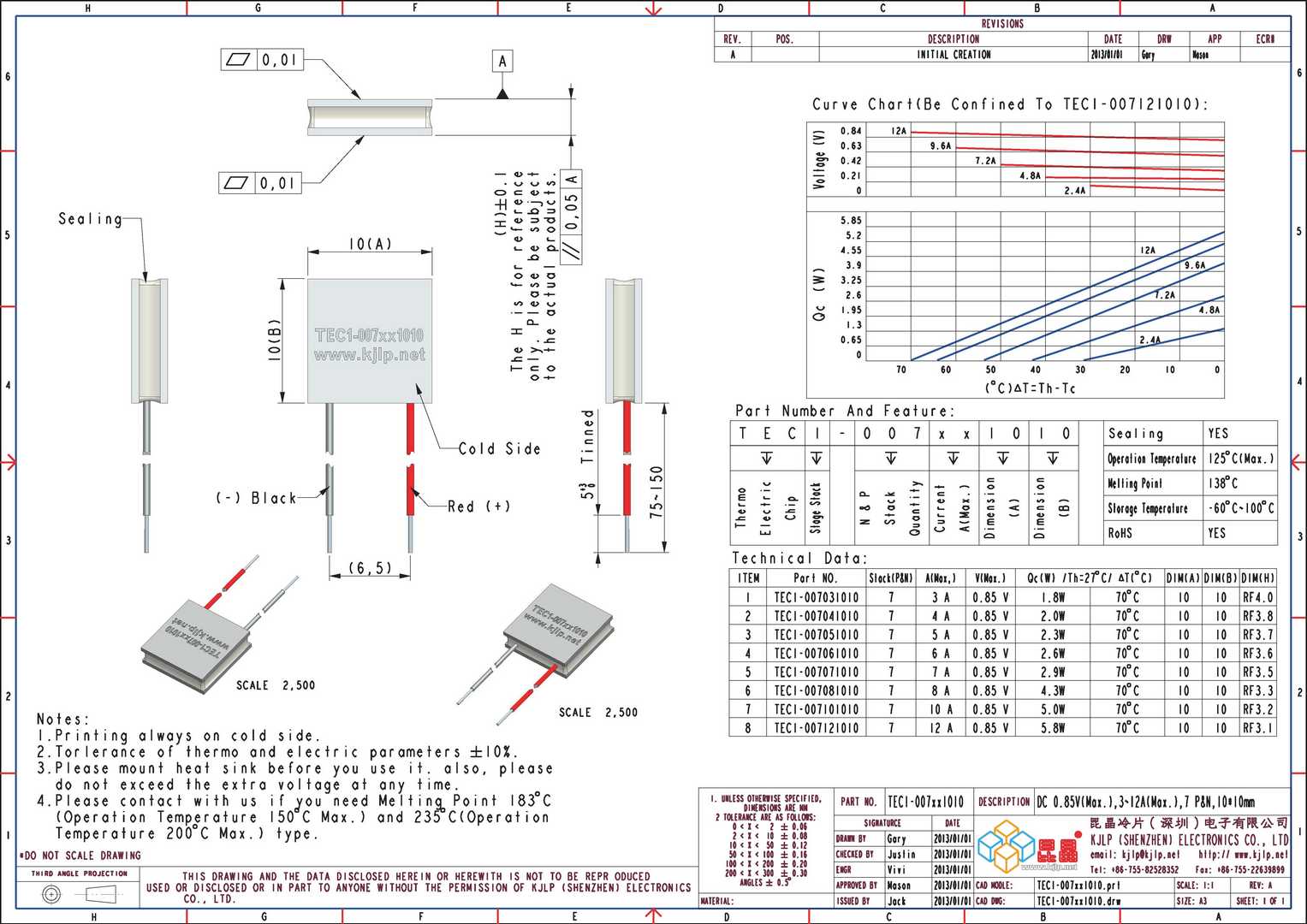Click "Part Number And Feature:" heading
Image resolution: width=1307 pixels, height=924 pixels.
(843, 411)
